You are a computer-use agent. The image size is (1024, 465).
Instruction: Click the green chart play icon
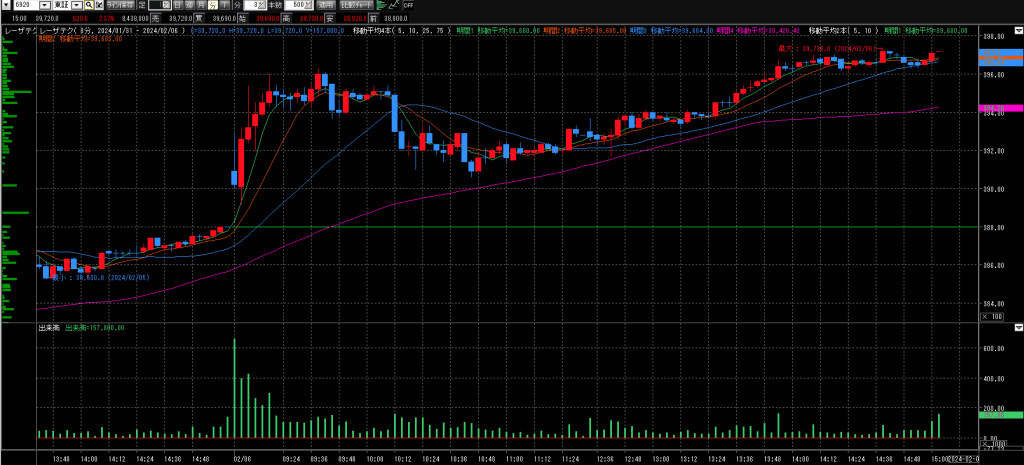(380, 5)
